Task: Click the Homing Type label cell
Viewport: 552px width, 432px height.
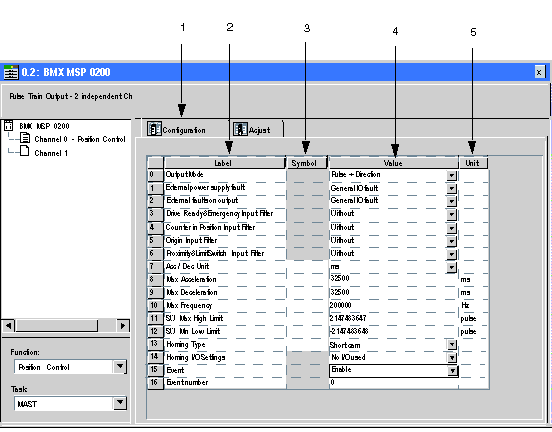Action: click(x=225, y=344)
